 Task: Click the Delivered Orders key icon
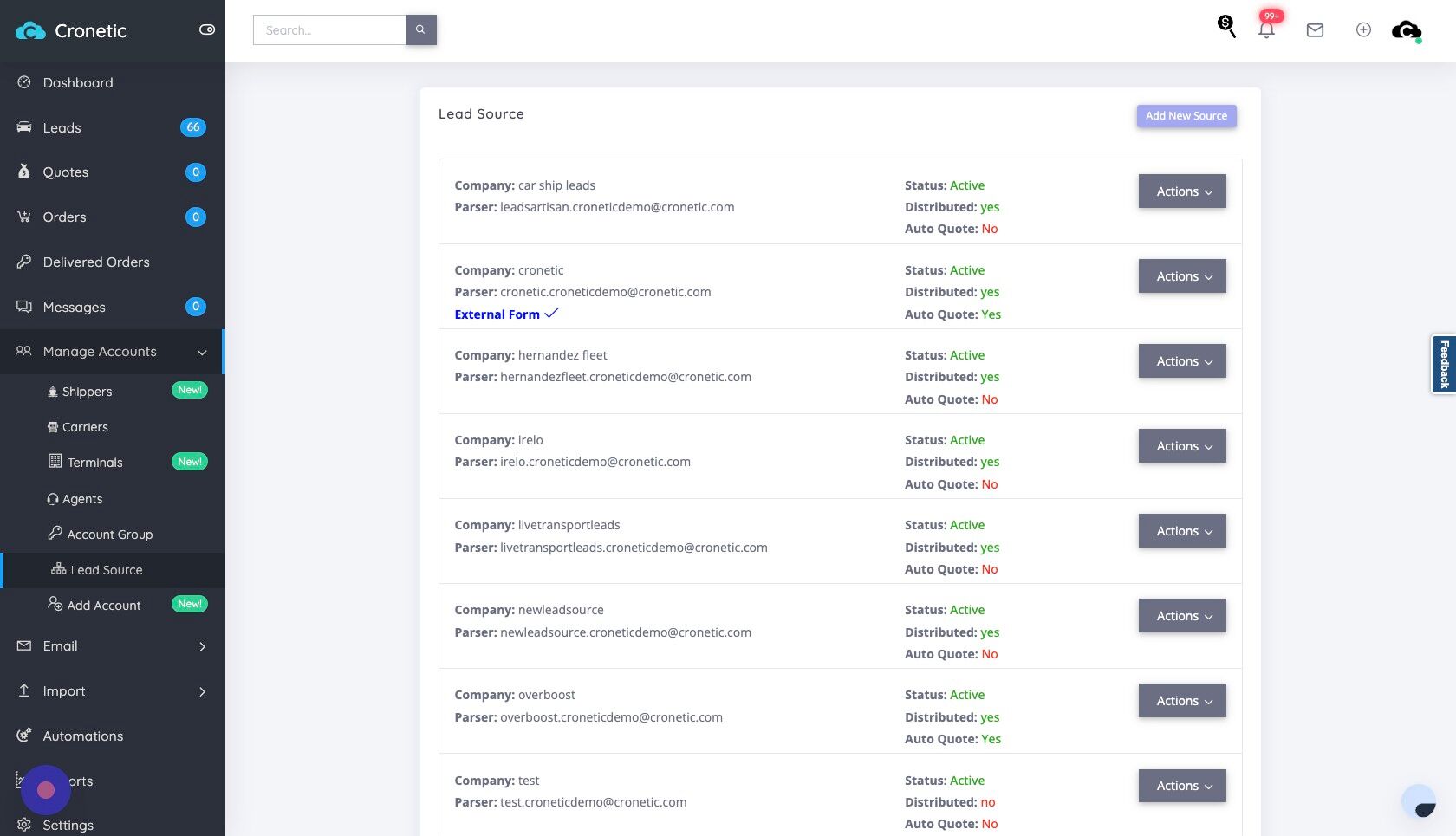(x=24, y=262)
